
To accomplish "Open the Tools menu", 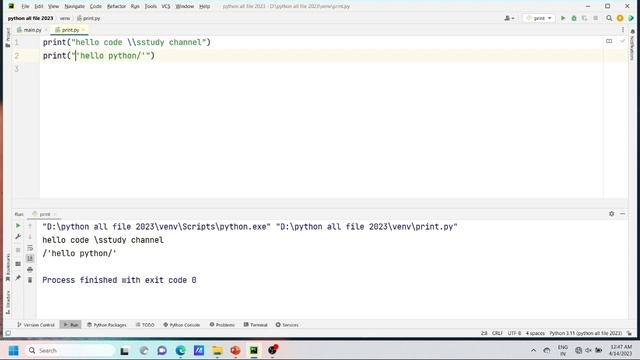I will tap(151, 7).
